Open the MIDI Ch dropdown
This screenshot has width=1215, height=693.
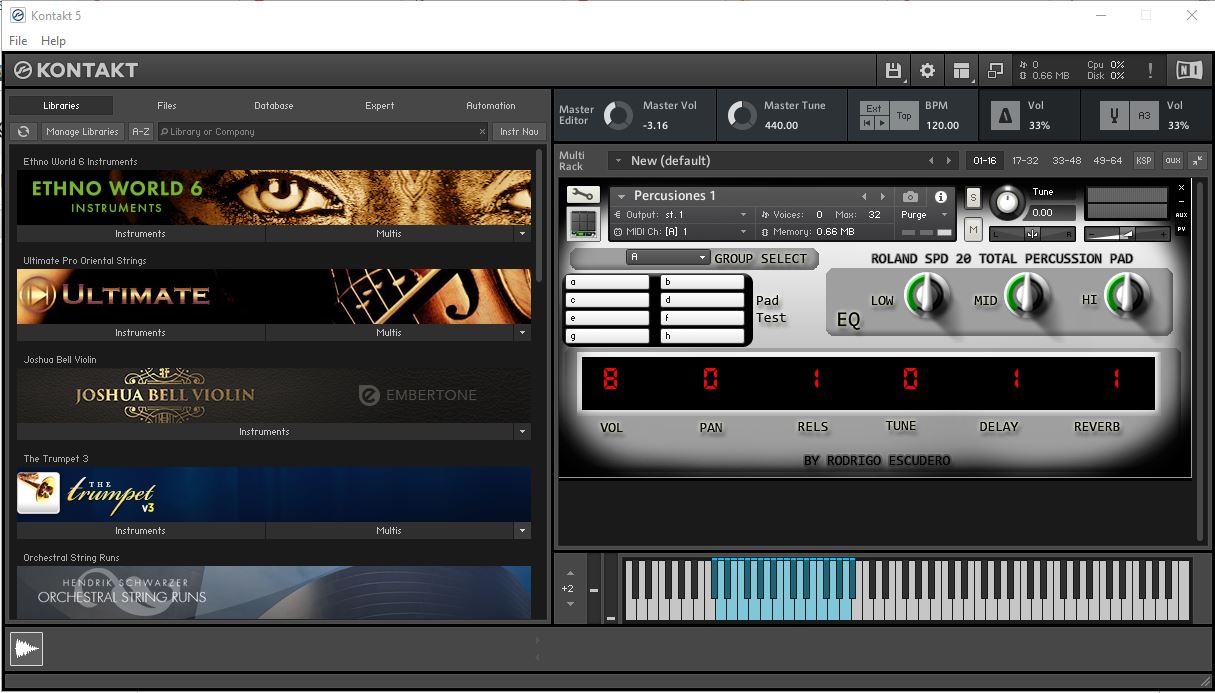click(x=679, y=232)
